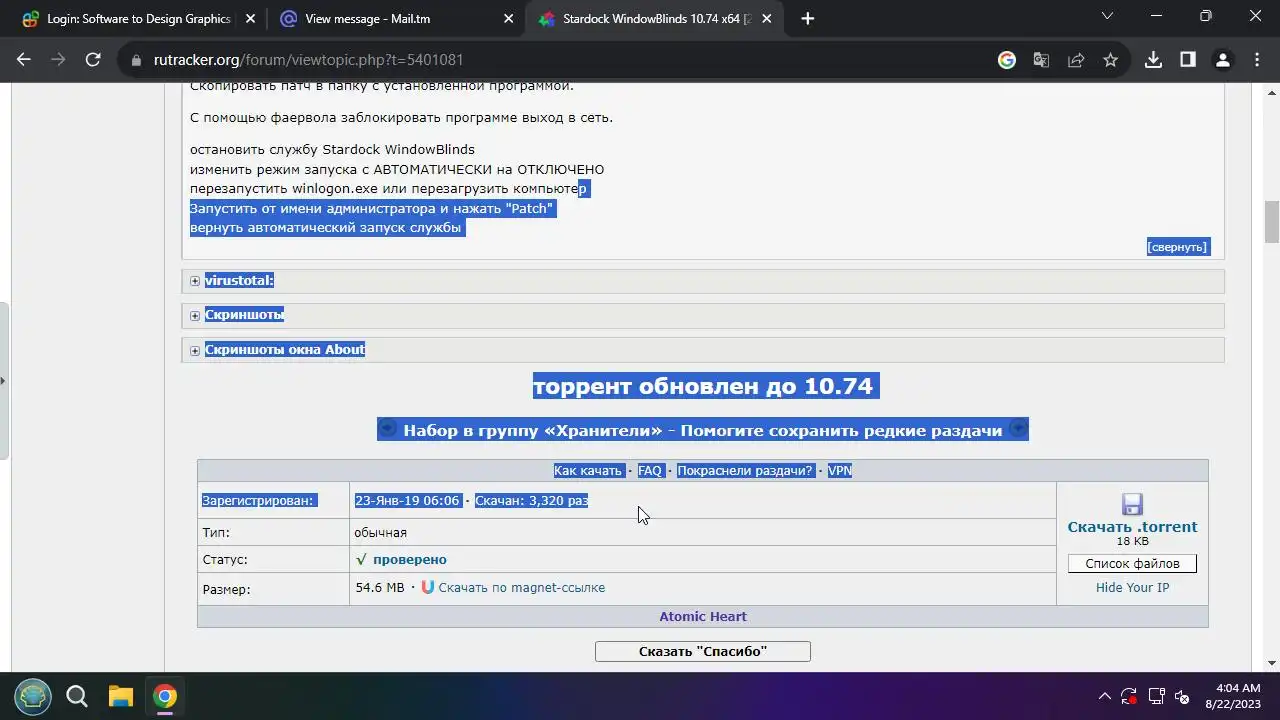
Task: Click the 54.6 MB size value
Action: click(x=380, y=588)
